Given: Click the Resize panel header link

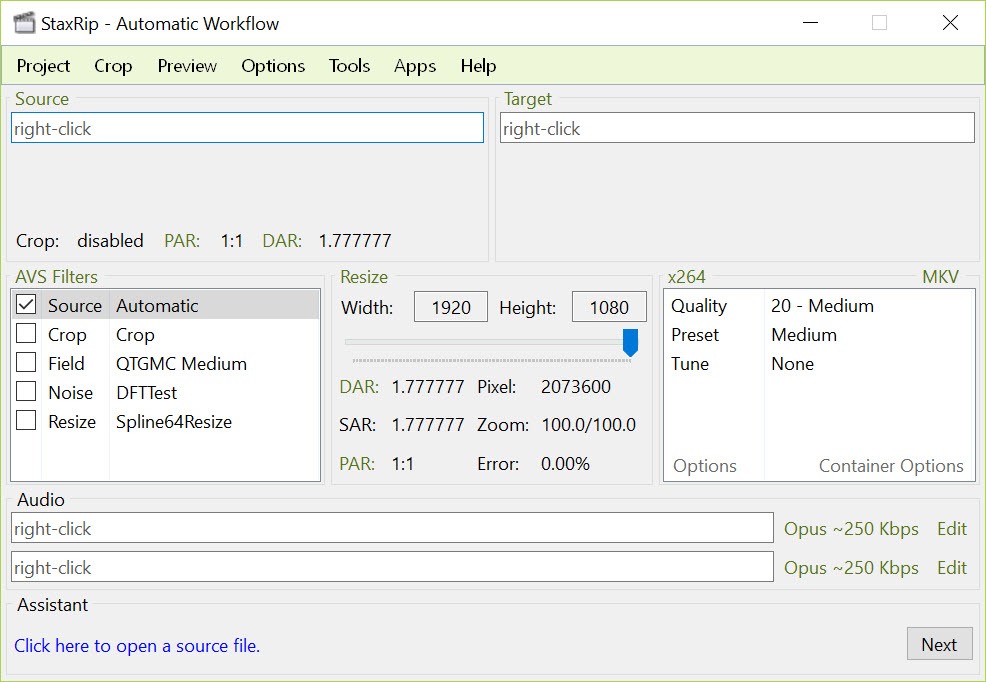Looking at the screenshot, I should coord(364,277).
